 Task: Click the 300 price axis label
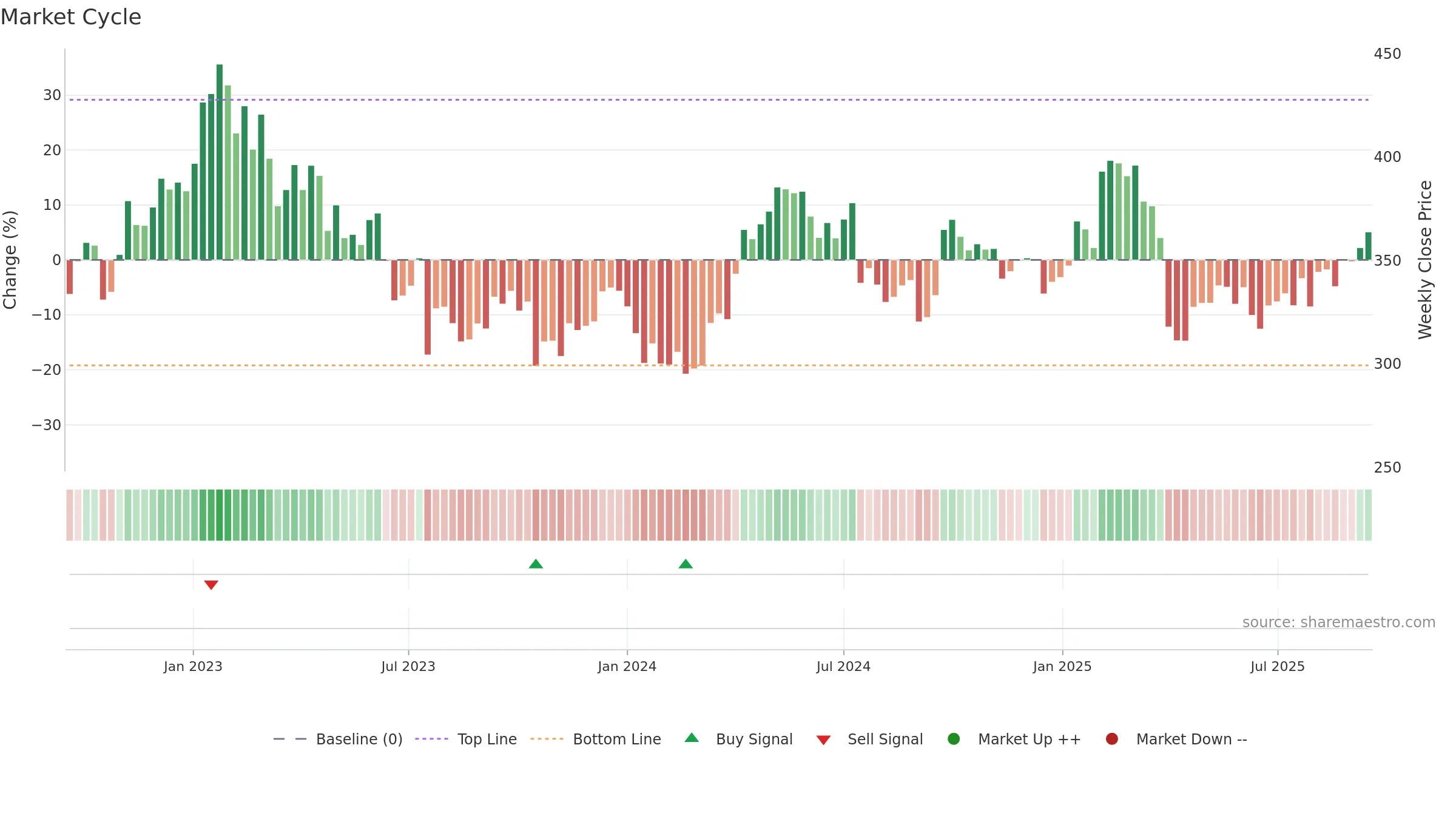pyautogui.click(x=1387, y=364)
